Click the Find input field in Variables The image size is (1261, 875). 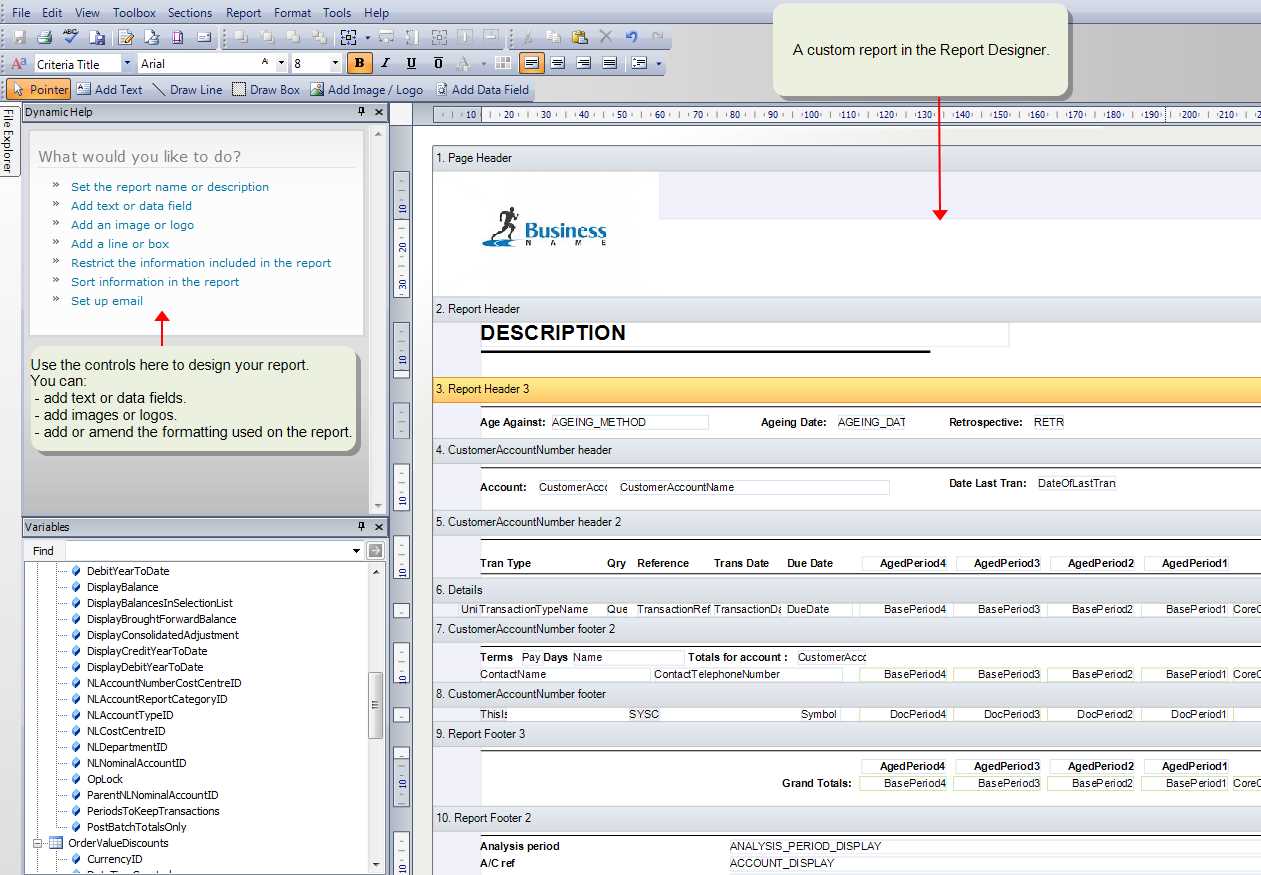pos(207,550)
